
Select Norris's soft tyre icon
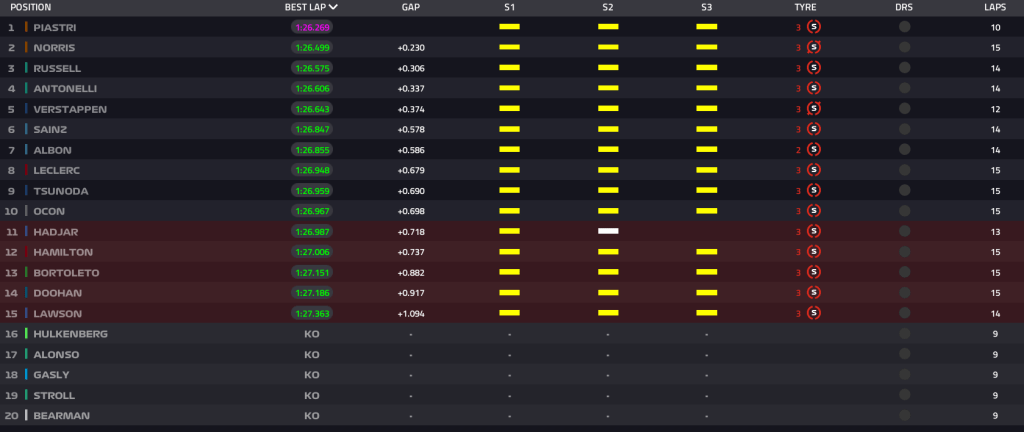coord(813,48)
